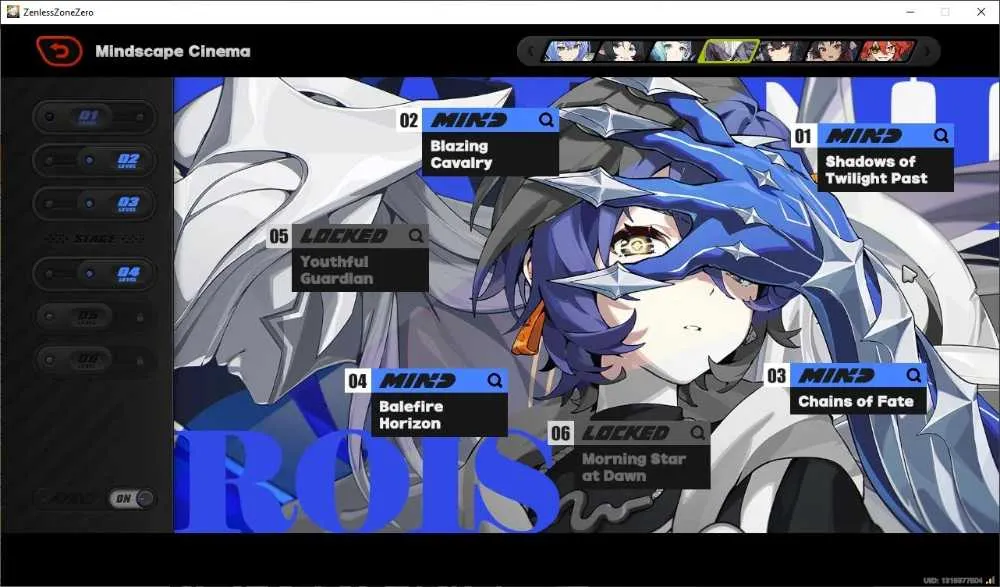Inspect Chains of Fate with magnifier icon

tap(913, 375)
